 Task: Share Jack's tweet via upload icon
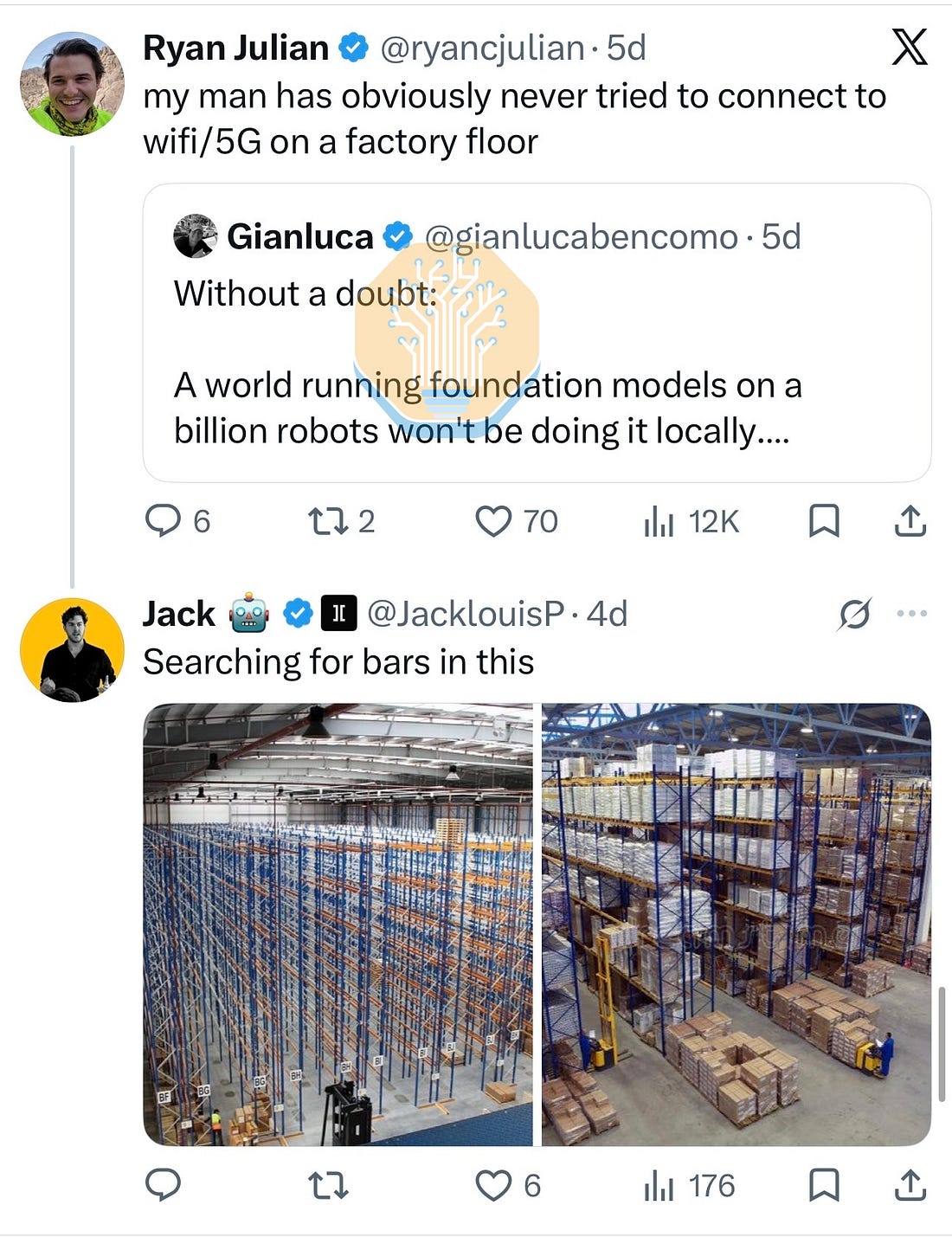click(910, 1185)
